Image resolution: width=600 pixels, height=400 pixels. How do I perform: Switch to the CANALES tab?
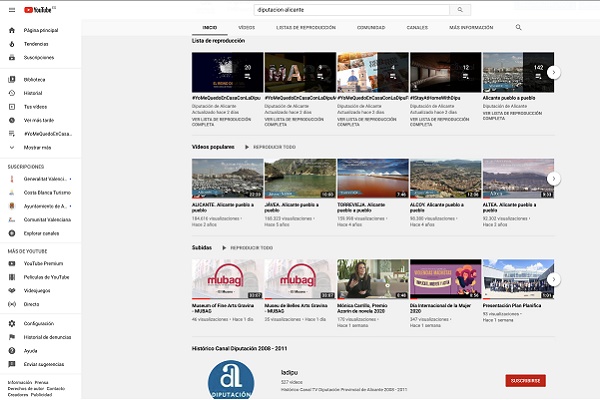click(x=417, y=28)
